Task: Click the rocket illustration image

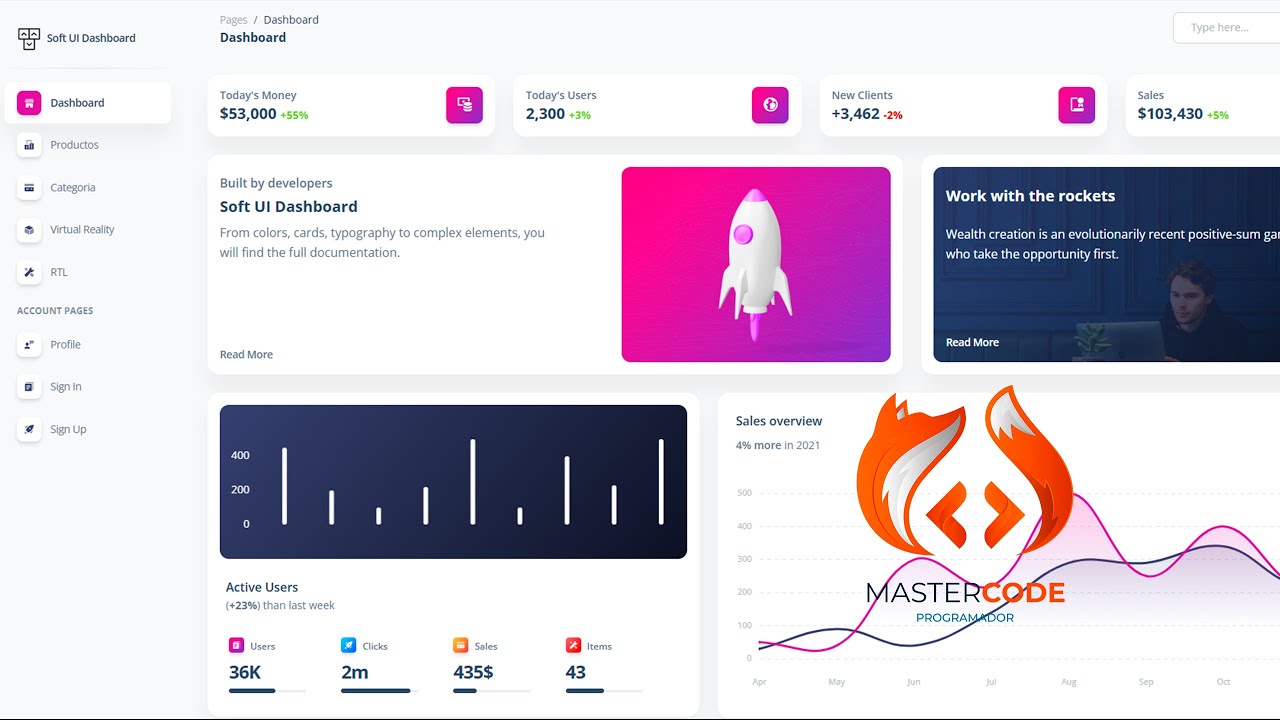Action: click(756, 264)
